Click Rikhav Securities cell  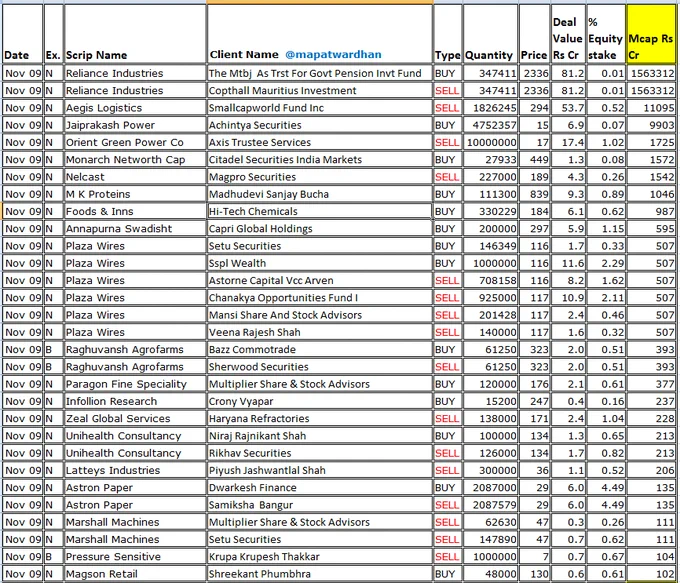coord(320,453)
